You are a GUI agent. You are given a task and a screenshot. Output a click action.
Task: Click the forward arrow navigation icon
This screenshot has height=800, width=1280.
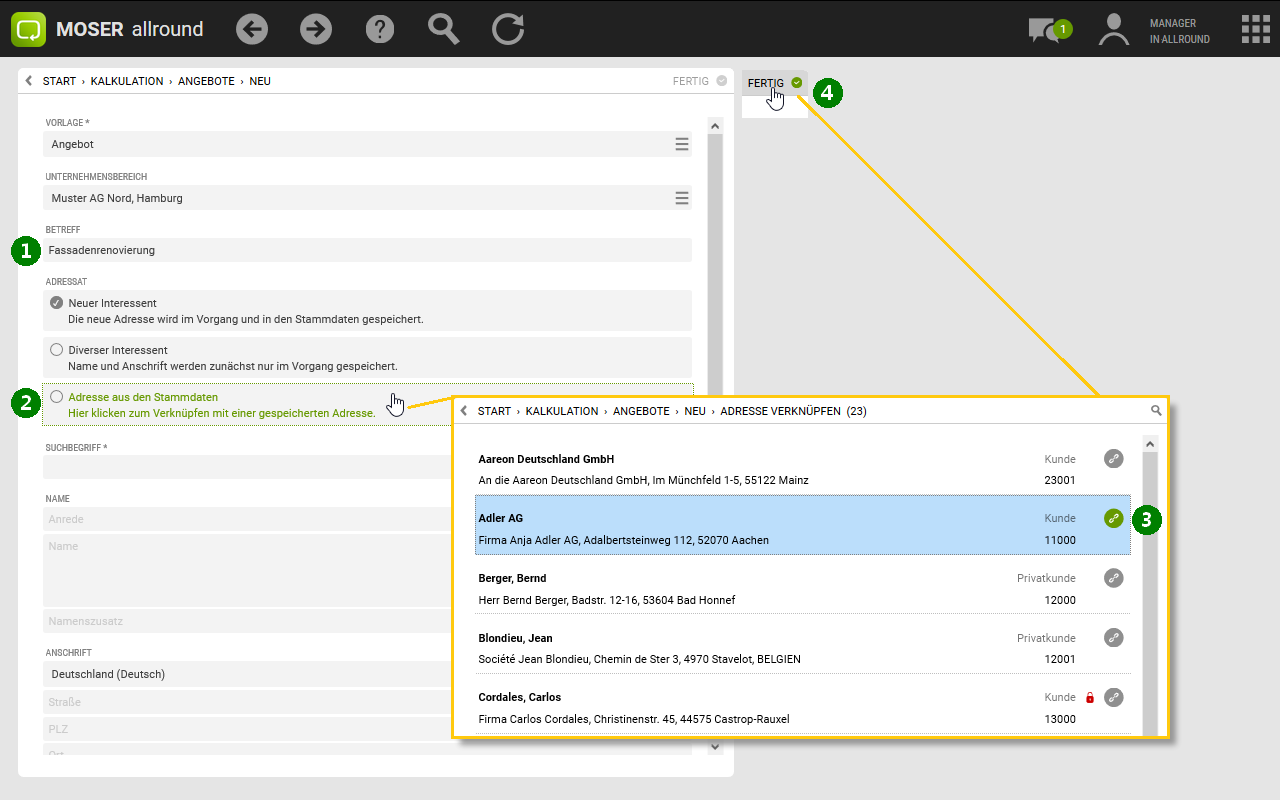click(316, 29)
